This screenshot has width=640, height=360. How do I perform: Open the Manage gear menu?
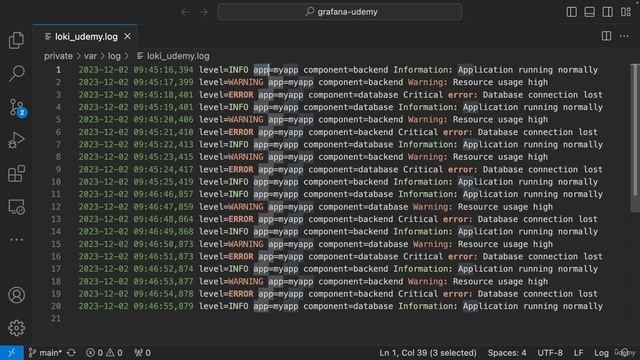[16, 328]
